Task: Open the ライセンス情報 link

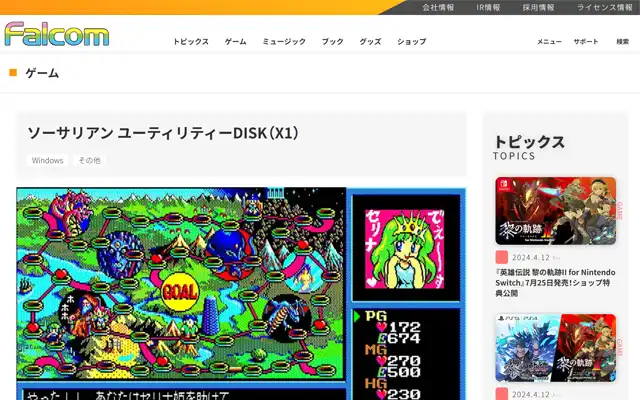Action: [604, 7]
